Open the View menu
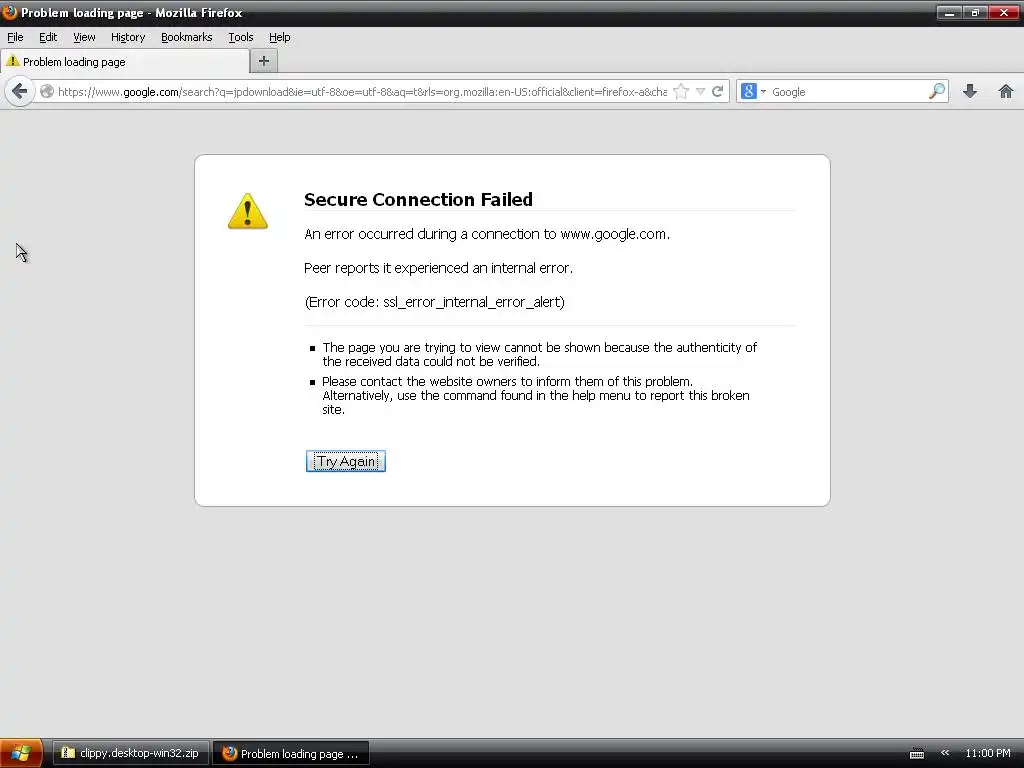The height and width of the screenshot is (768, 1024). 84,37
